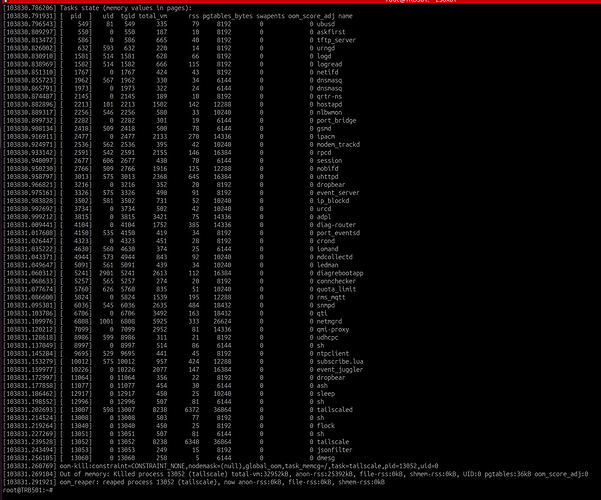Click the process name 'tailscaled'
The image size is (601, 500).
pyautogui.click(x=335, y=410)
